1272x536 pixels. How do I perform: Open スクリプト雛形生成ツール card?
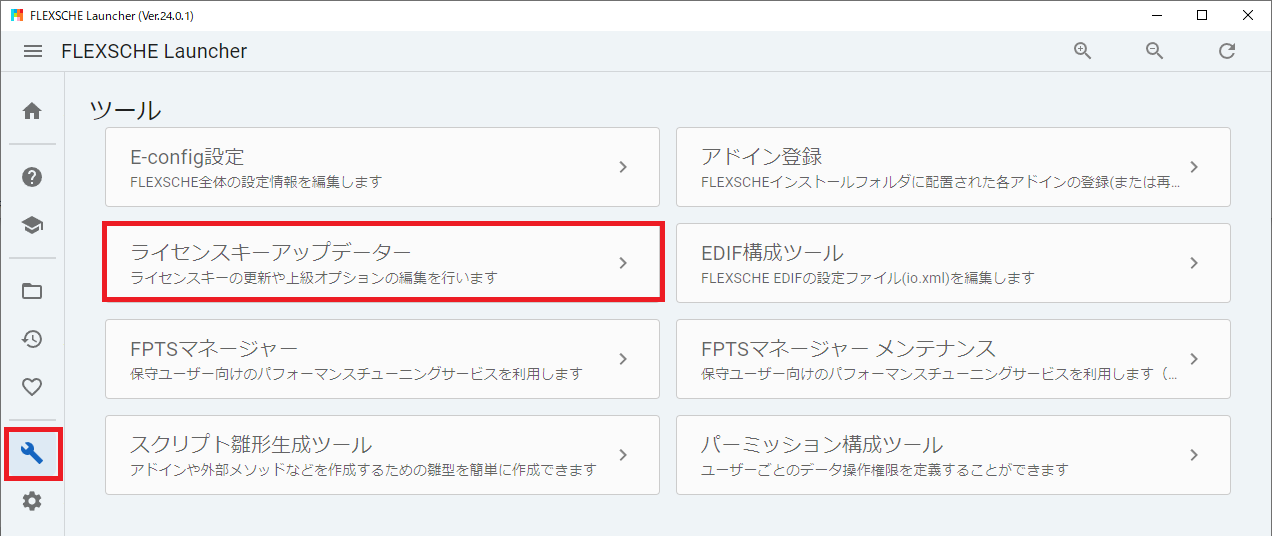(x=382, y=455)
